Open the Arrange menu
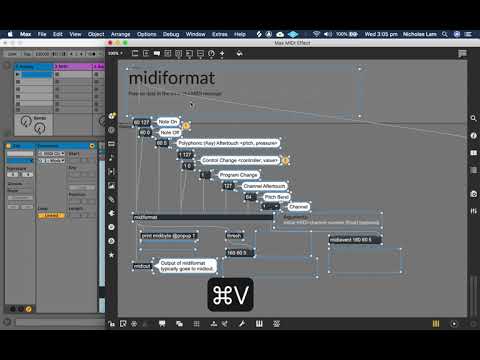 coord(121,34)
